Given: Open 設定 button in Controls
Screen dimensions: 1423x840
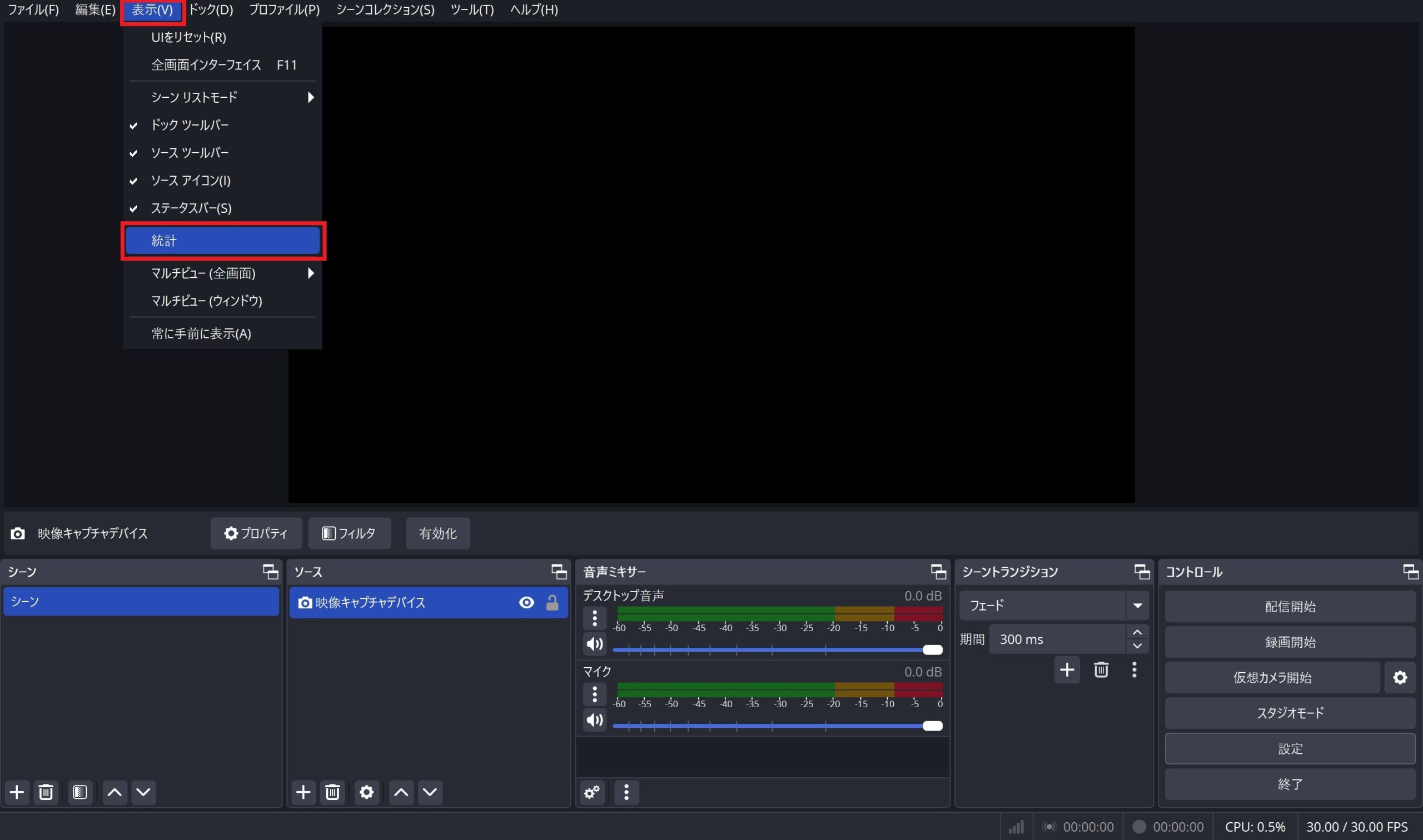Looking at the screenshot, I should (1290, 749).
